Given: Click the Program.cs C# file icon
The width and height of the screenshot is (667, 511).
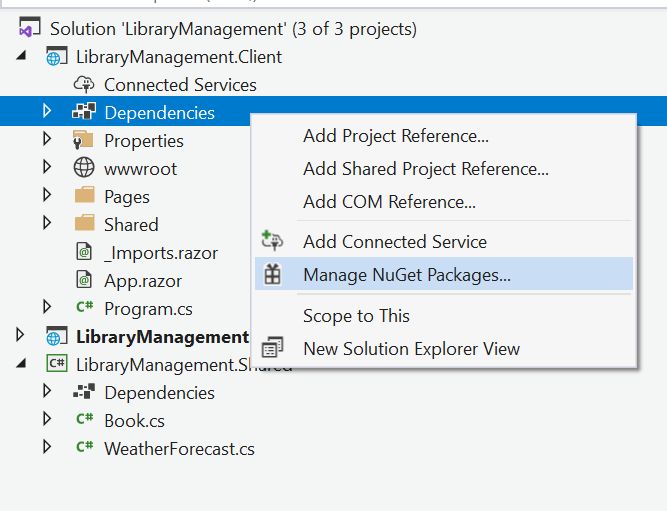Looking at the screenshot, I should (x=84, y=308).
